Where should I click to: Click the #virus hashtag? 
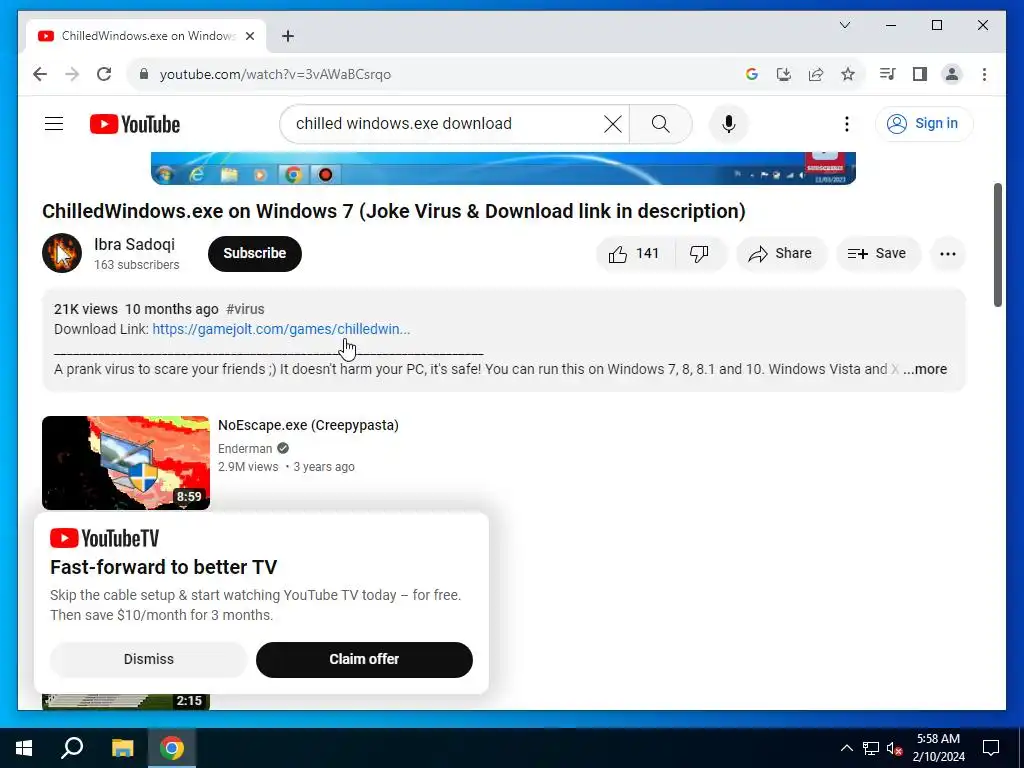[x=245, y=309]
